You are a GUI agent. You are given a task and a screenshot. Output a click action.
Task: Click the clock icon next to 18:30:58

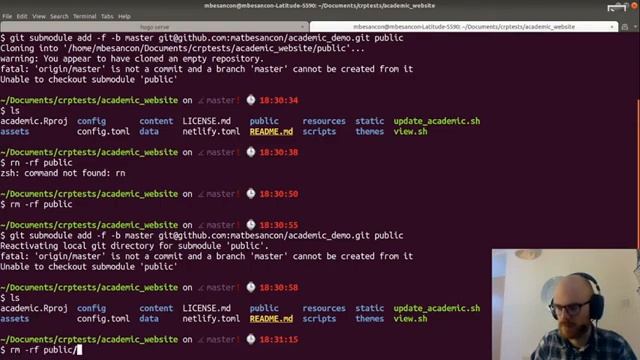251,287
